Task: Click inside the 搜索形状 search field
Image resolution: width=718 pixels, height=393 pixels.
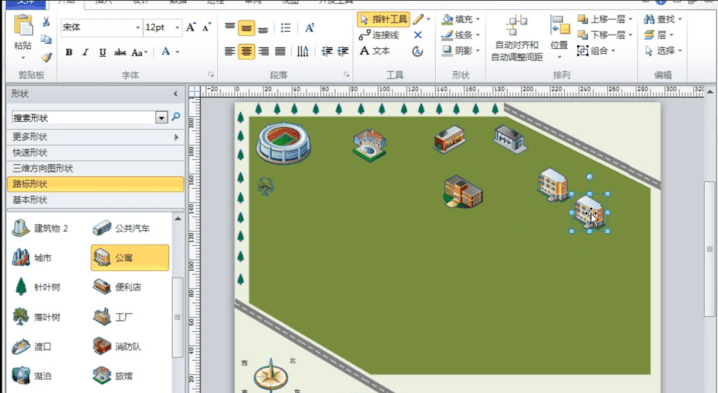Action: pyautogui.click(x=84, y=118)
